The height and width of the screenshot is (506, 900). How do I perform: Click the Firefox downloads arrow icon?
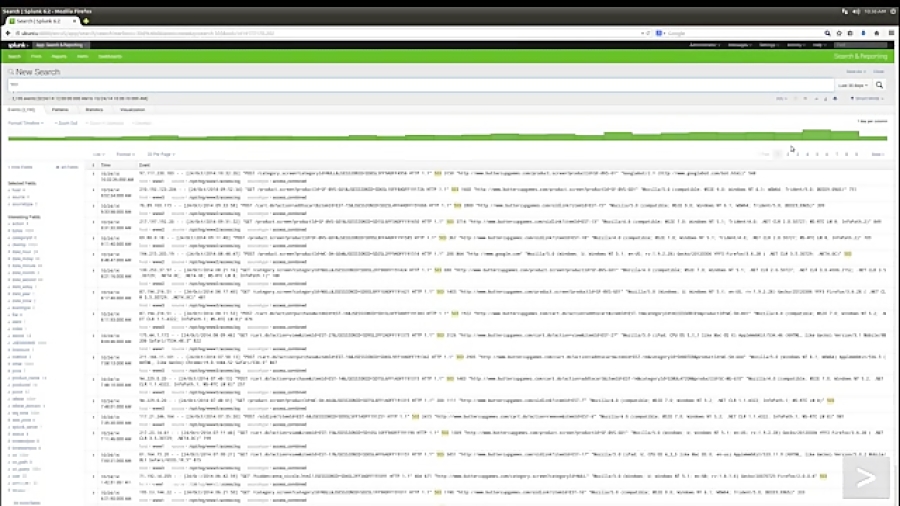click(863, 33)
